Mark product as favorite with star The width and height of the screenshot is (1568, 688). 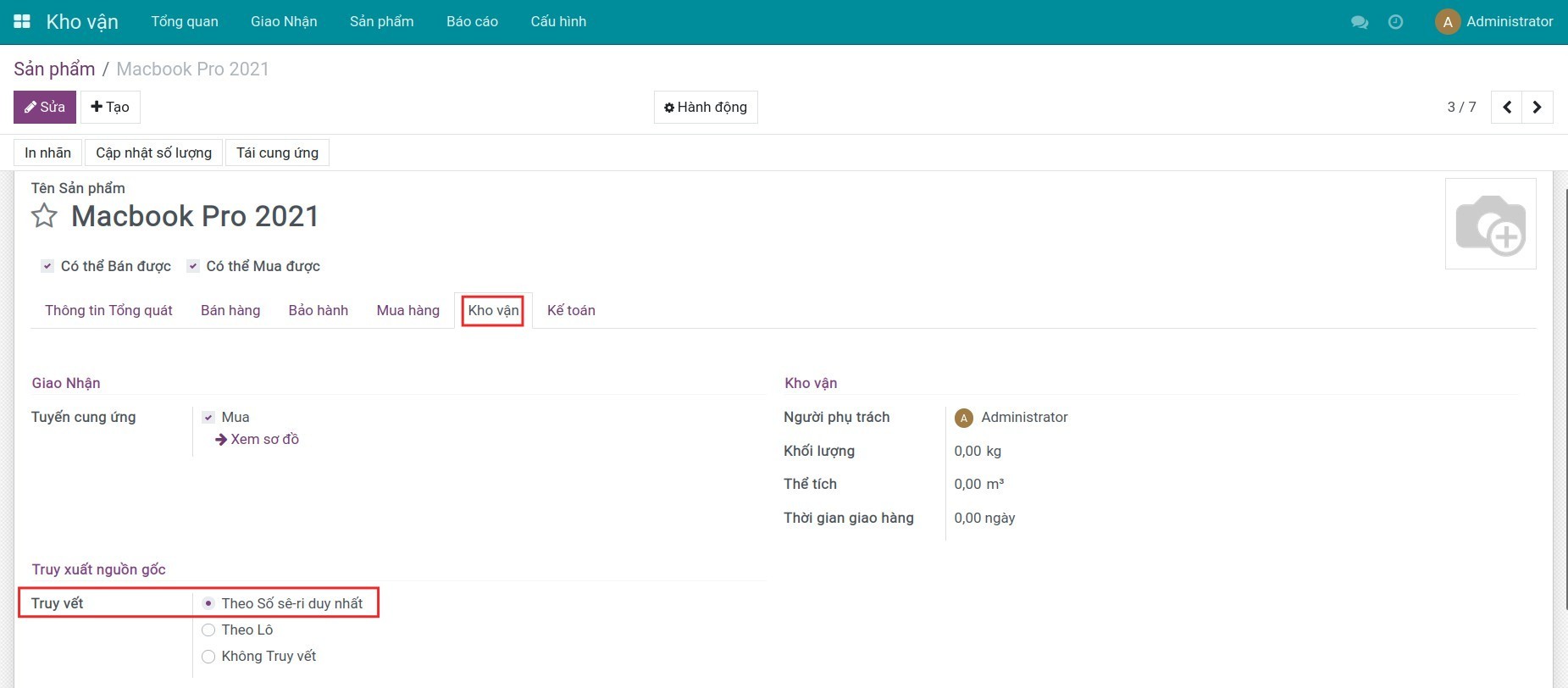44,216
